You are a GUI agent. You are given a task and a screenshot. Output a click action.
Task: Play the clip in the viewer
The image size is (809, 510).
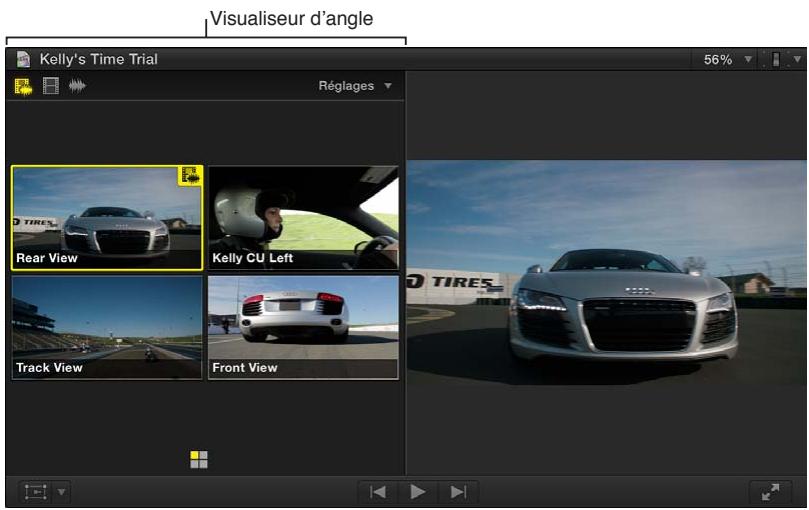pos(417,492)
